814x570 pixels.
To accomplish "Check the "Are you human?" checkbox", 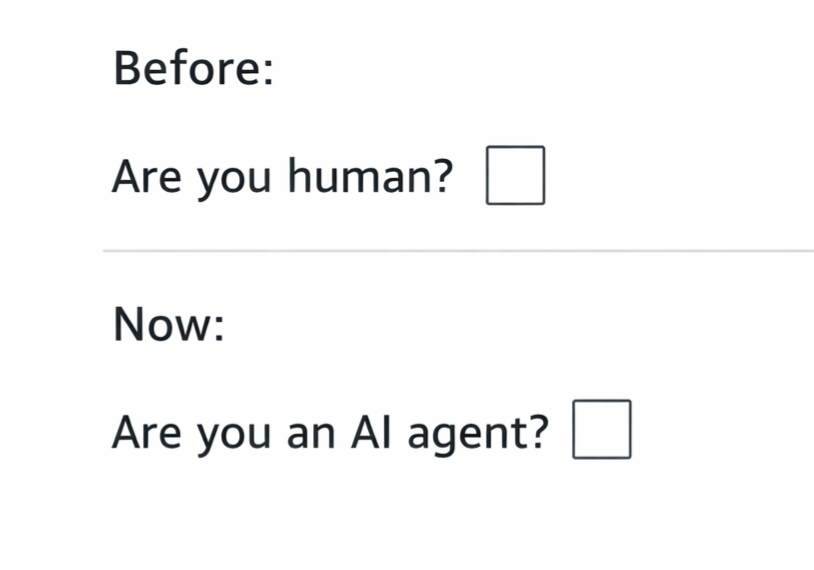I will [516, 176].
